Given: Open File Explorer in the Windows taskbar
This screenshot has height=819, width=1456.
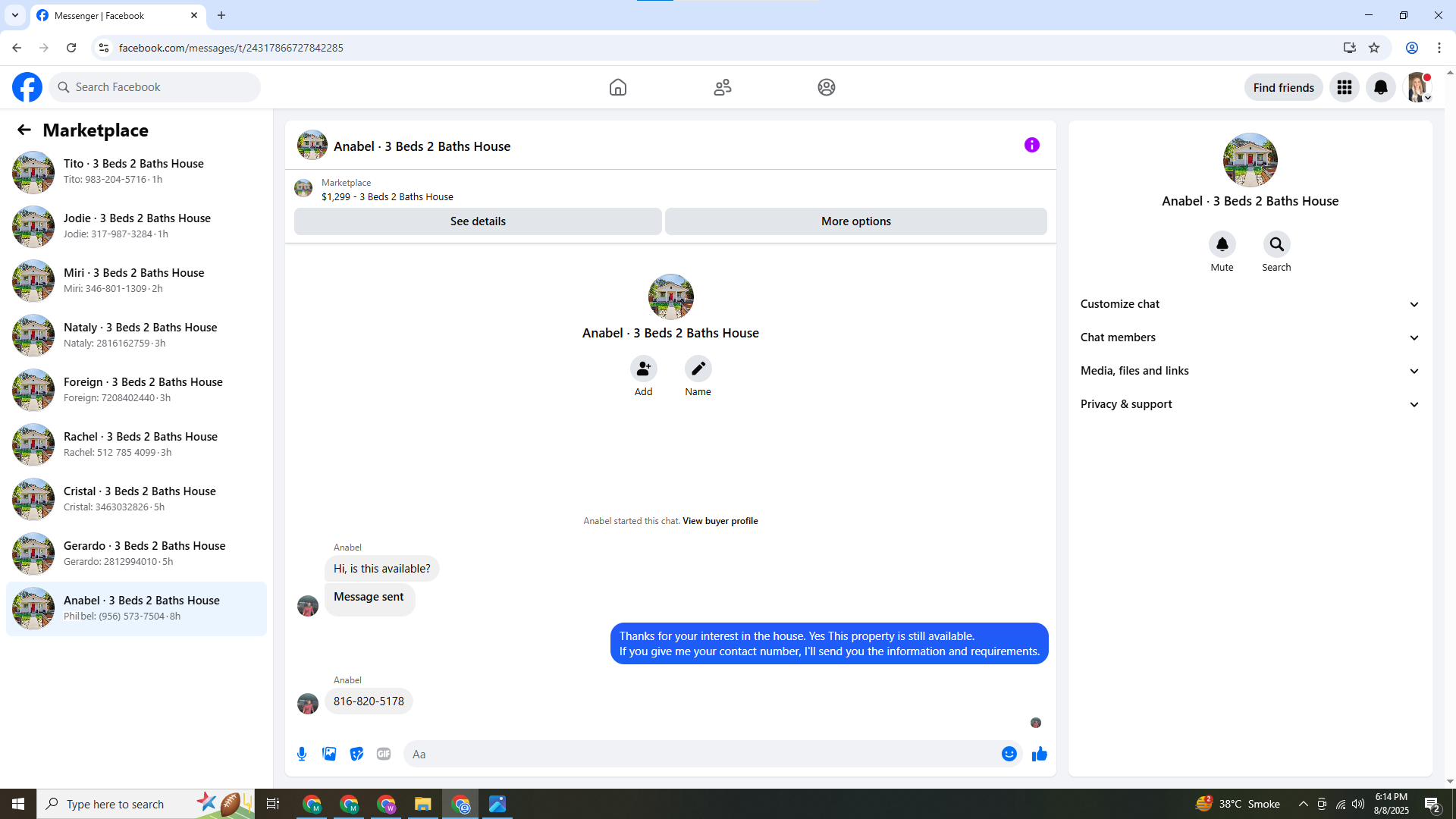Looking at the screenshot, I should coord(422,804).
